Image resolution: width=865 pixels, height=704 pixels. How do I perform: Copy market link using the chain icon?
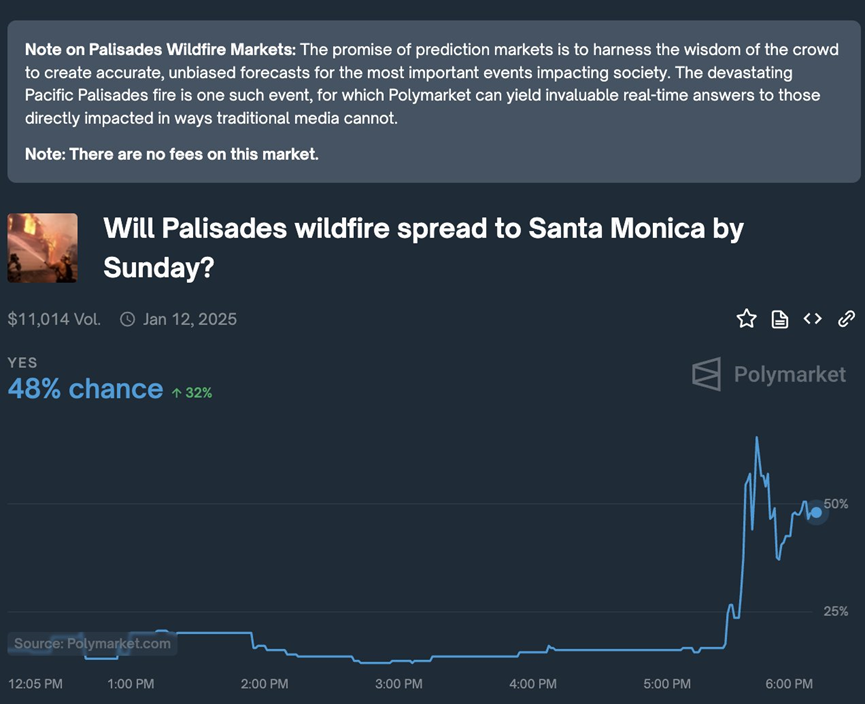[846, 319]
